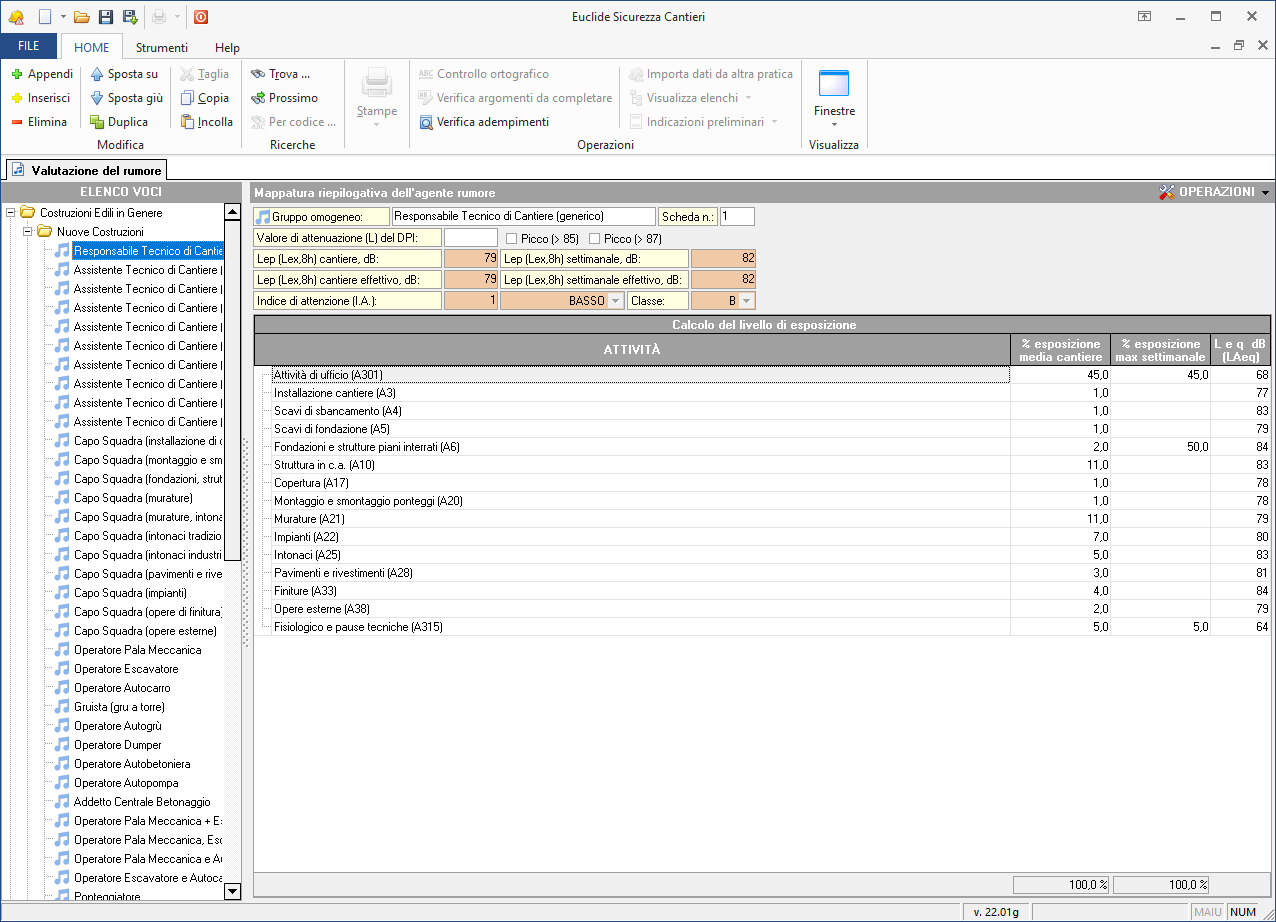Click the Appendi green plus icon
This screenshot has height=922, width=1276.
click(x=17, y=74)
